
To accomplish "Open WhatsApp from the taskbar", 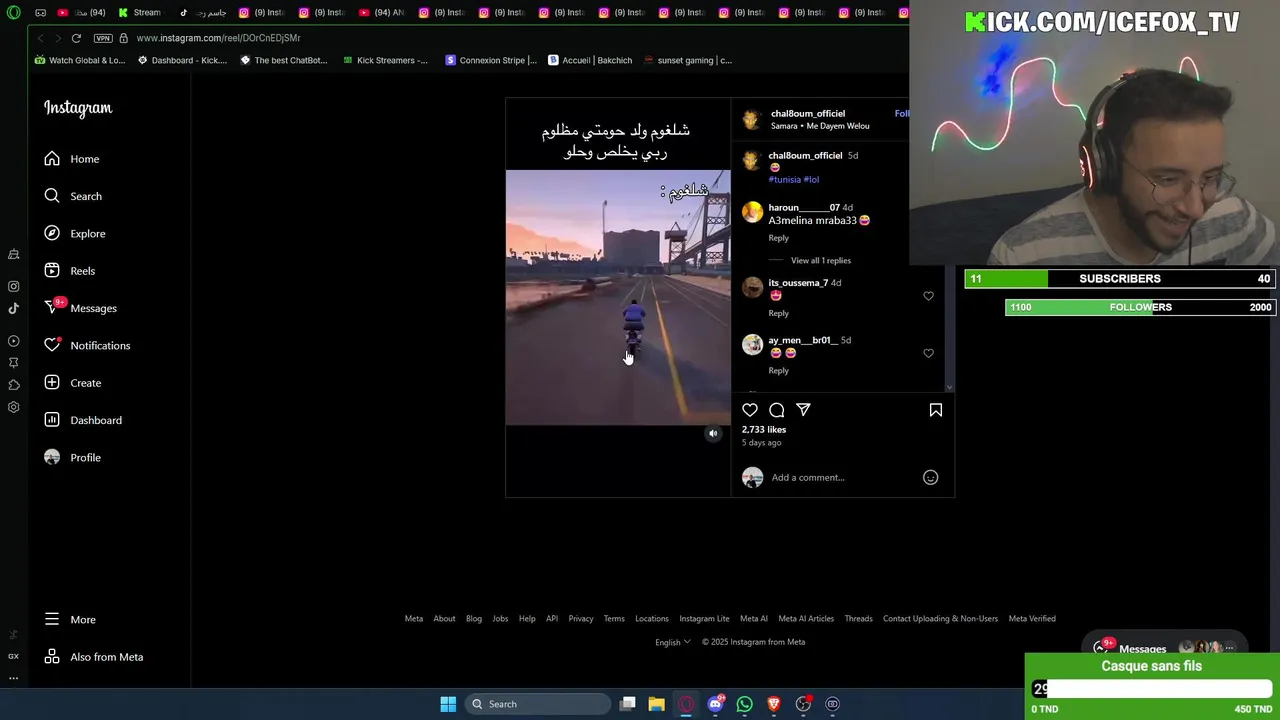I will click(x=744, y=704).
